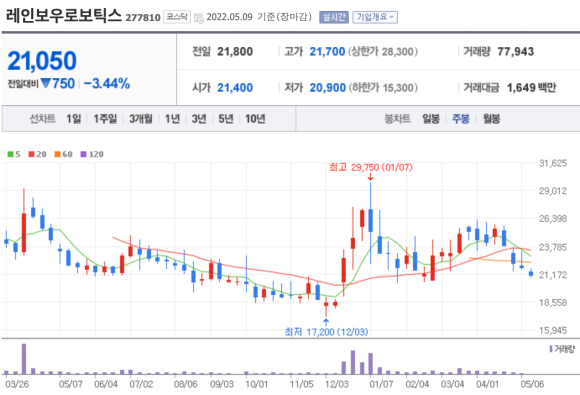This screenshot has height=395, width=580.
Task: Click the 거래량 value 77,943
Action: (x=516, y=51)
